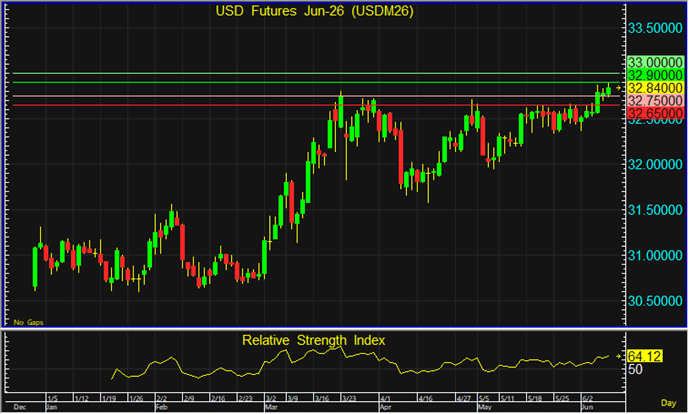Click the latest green candlestick in June
The height and width of the screenshot is (414, 689).
coord(609,91)
